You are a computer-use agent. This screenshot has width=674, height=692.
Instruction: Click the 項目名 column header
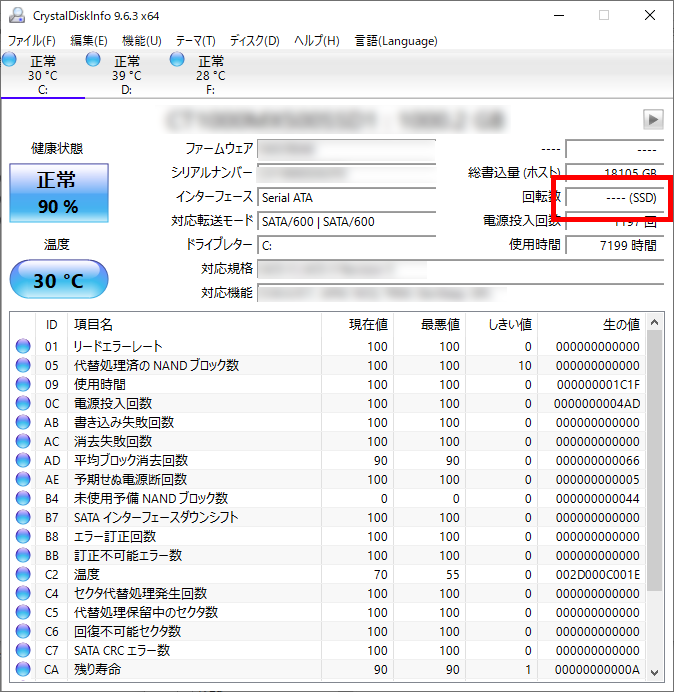pyautogui.click(x=194, y=324)
